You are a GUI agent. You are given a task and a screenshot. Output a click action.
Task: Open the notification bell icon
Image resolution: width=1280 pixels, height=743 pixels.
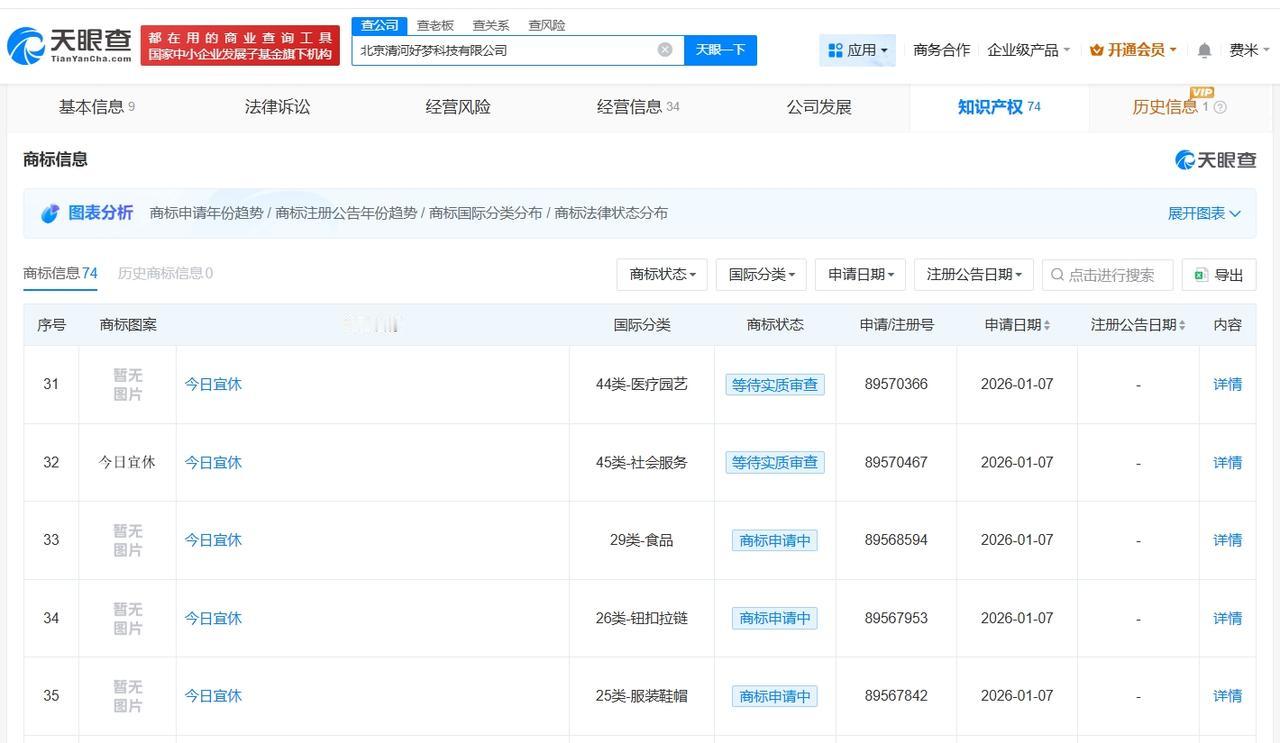tap(1204, 49)
